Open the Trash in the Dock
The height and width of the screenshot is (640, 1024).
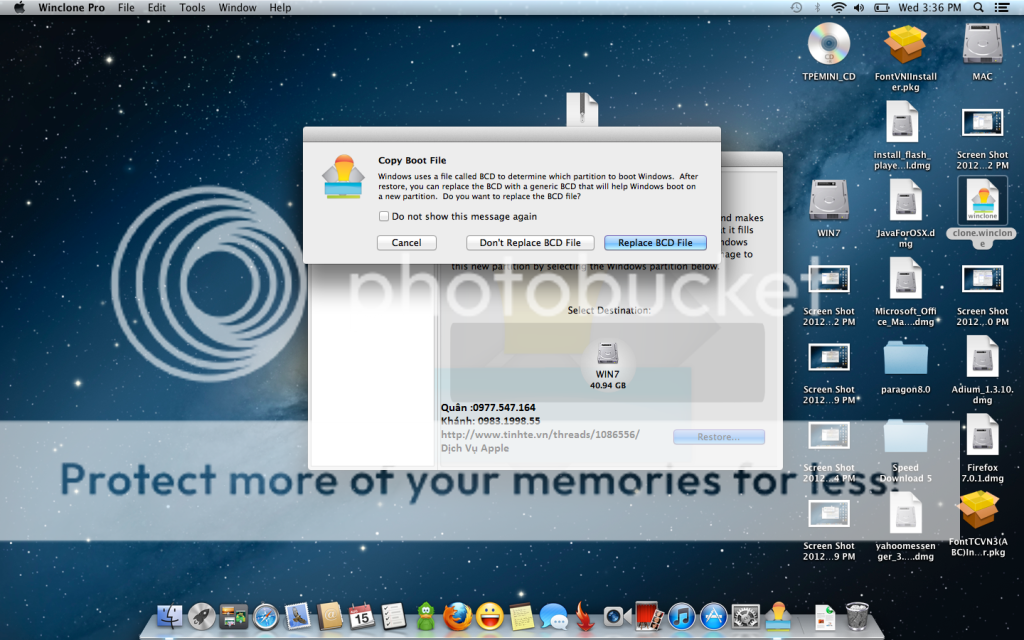(857, 616)
